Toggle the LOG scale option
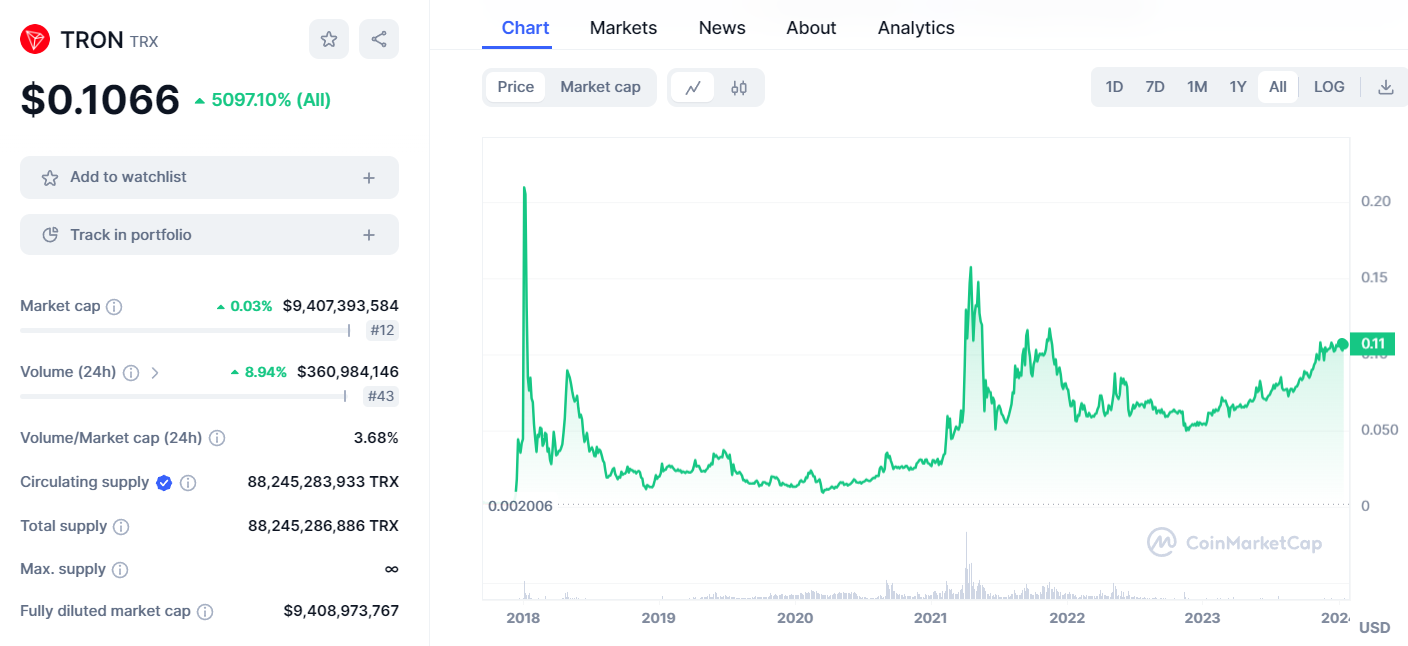This screenshot has height=646, width=1408. [1329, 87]
